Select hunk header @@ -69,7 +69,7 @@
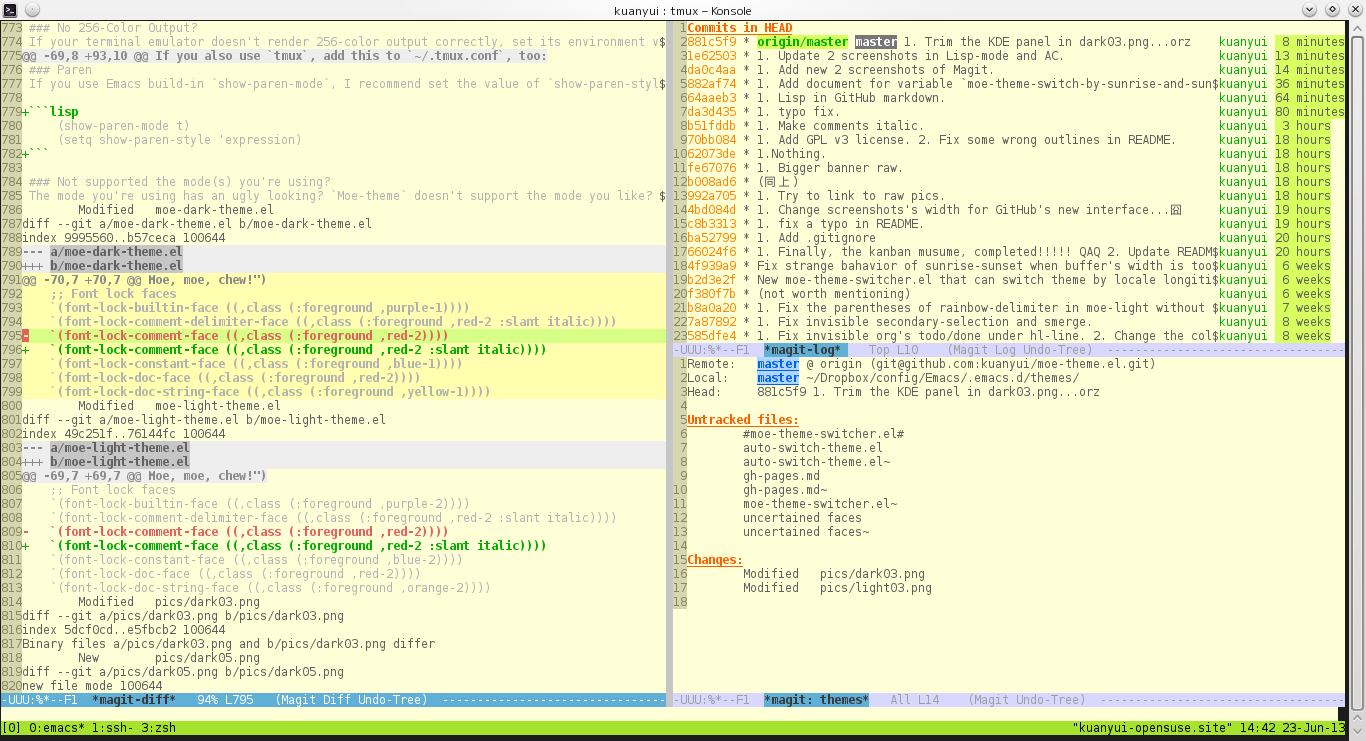This screenshot has height=741, width=1366. 144,476
